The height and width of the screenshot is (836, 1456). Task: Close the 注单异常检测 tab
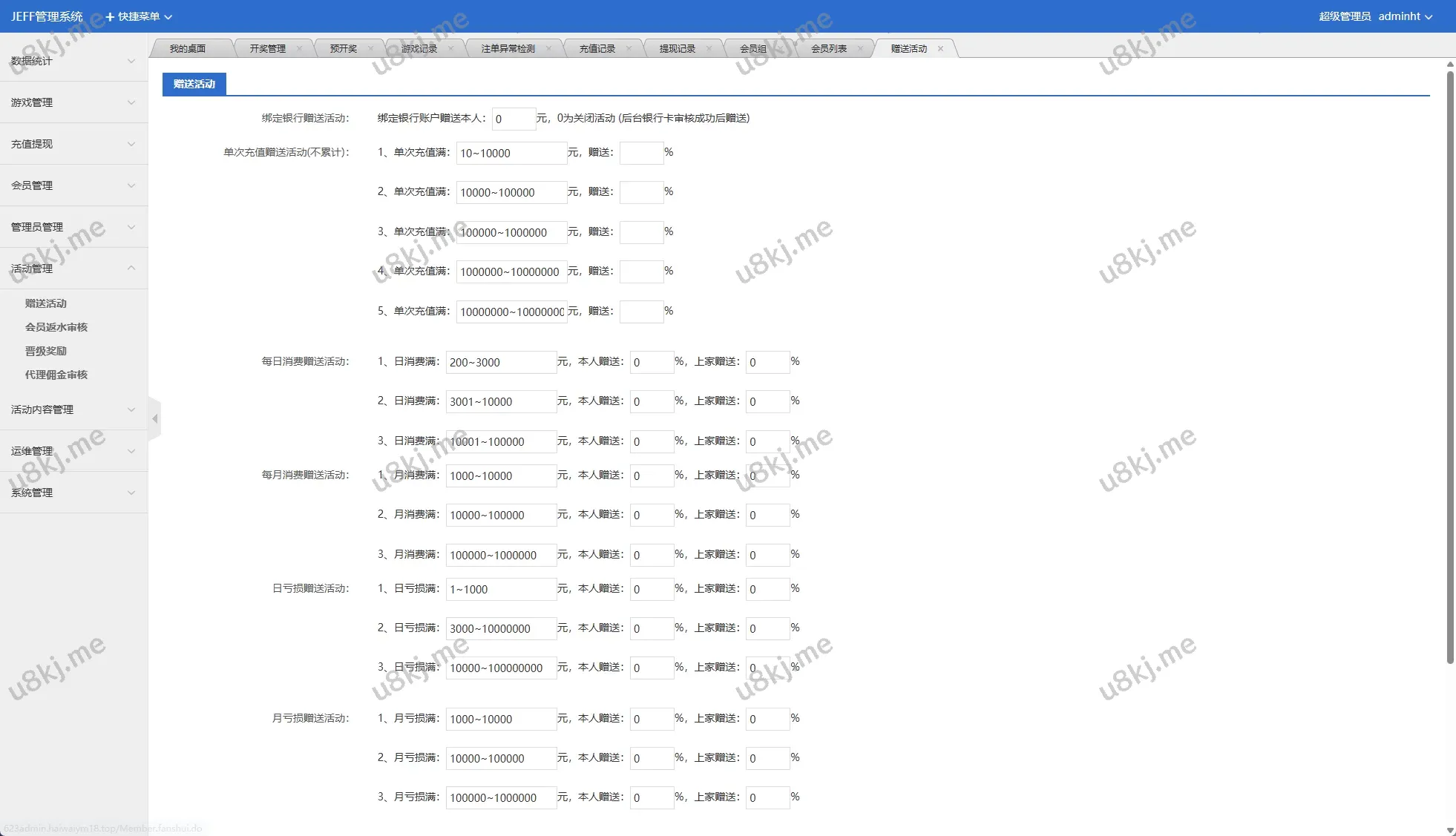[x=548, y=49]
